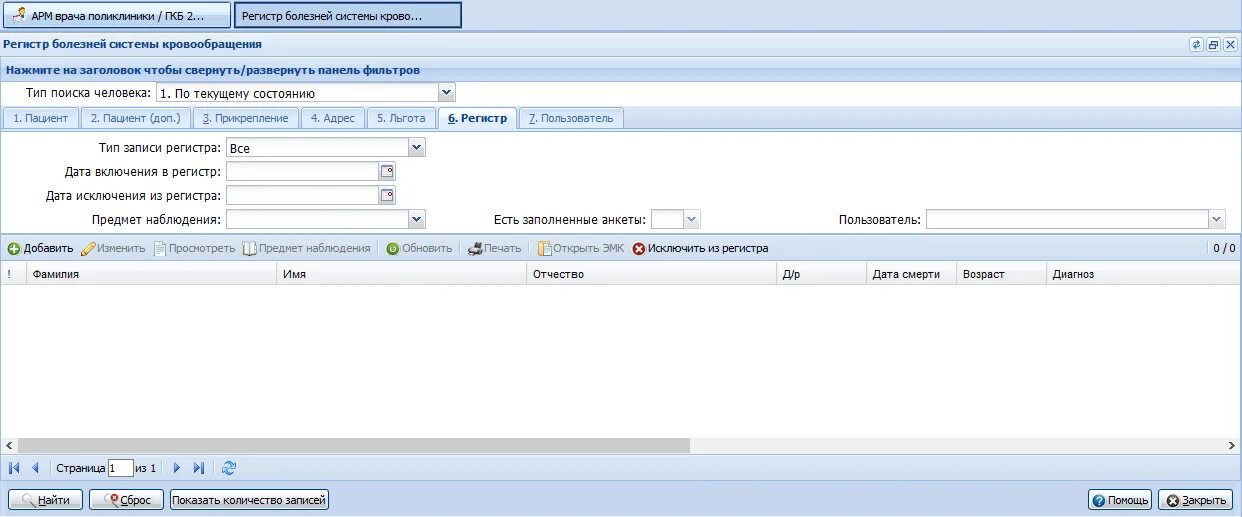Click the Помощь button
The image size is (1242, 517).
[1120, 500]
